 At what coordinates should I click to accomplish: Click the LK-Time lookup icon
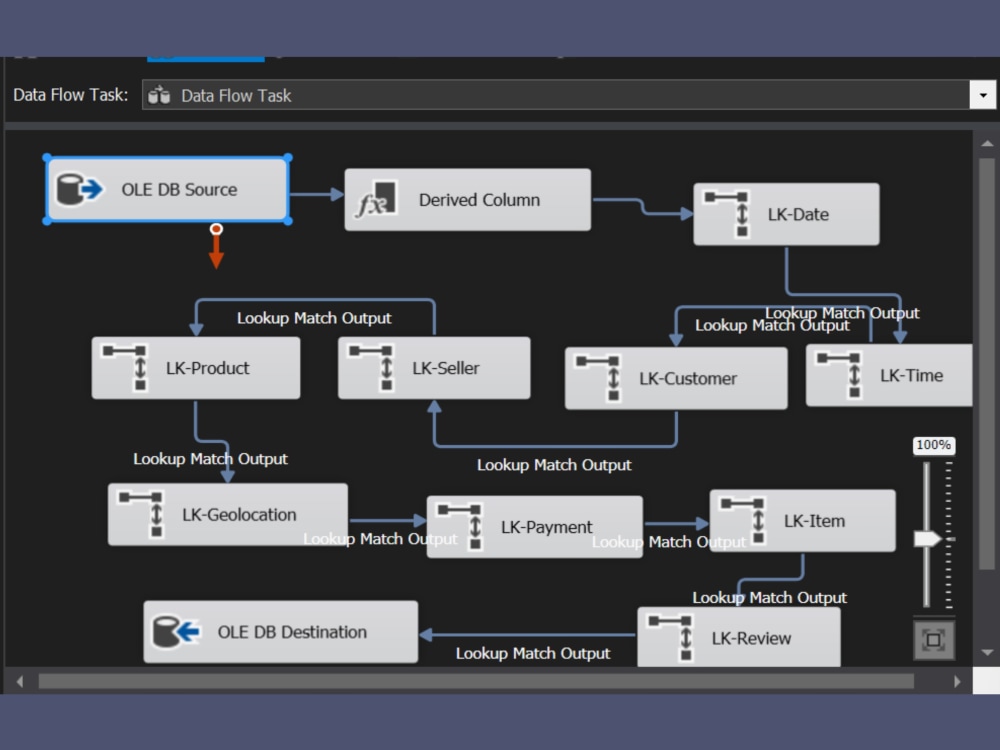pos(840,375)
